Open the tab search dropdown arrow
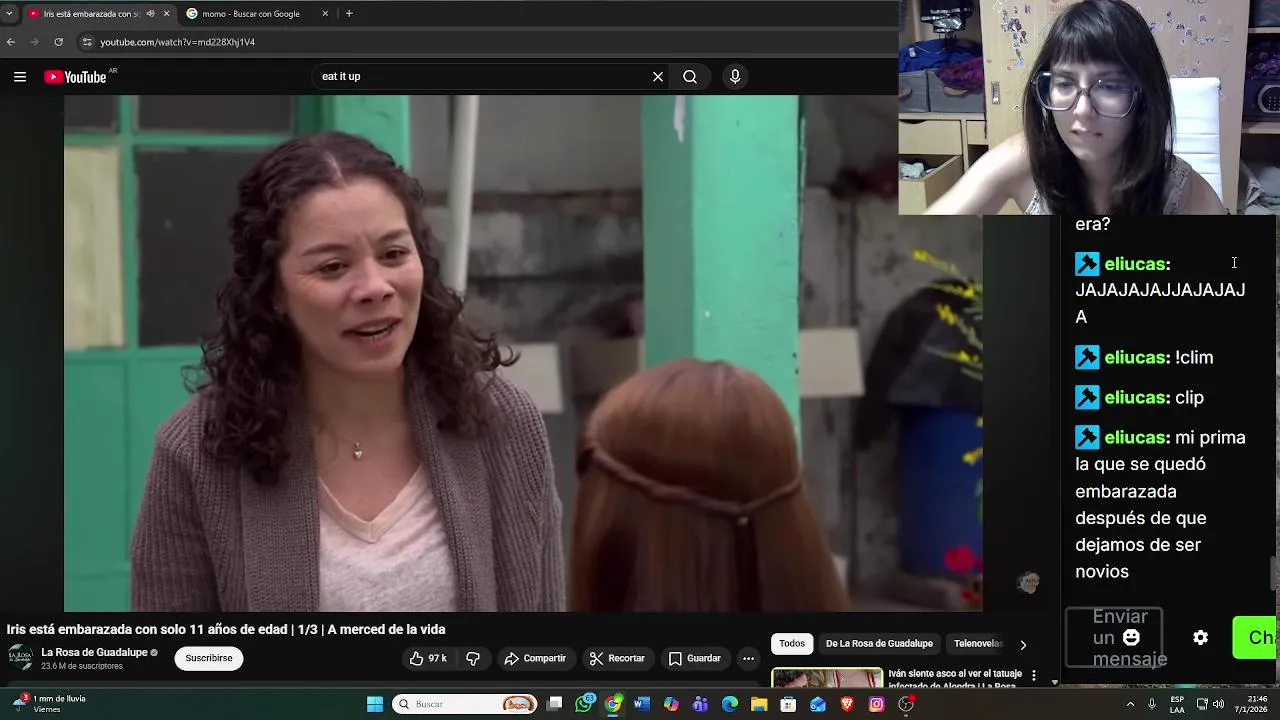The height and width of the screenshot is (720, 1280). pos(9,14)
